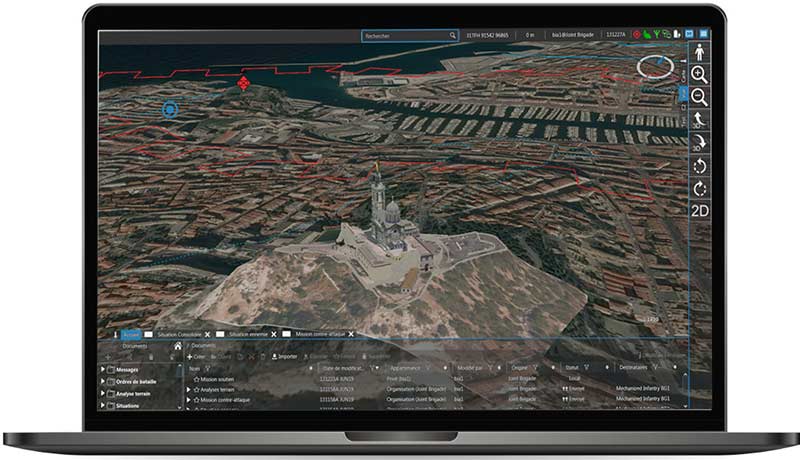
Task: Close the Situation Consolidée tab
Action: (208, 334)
